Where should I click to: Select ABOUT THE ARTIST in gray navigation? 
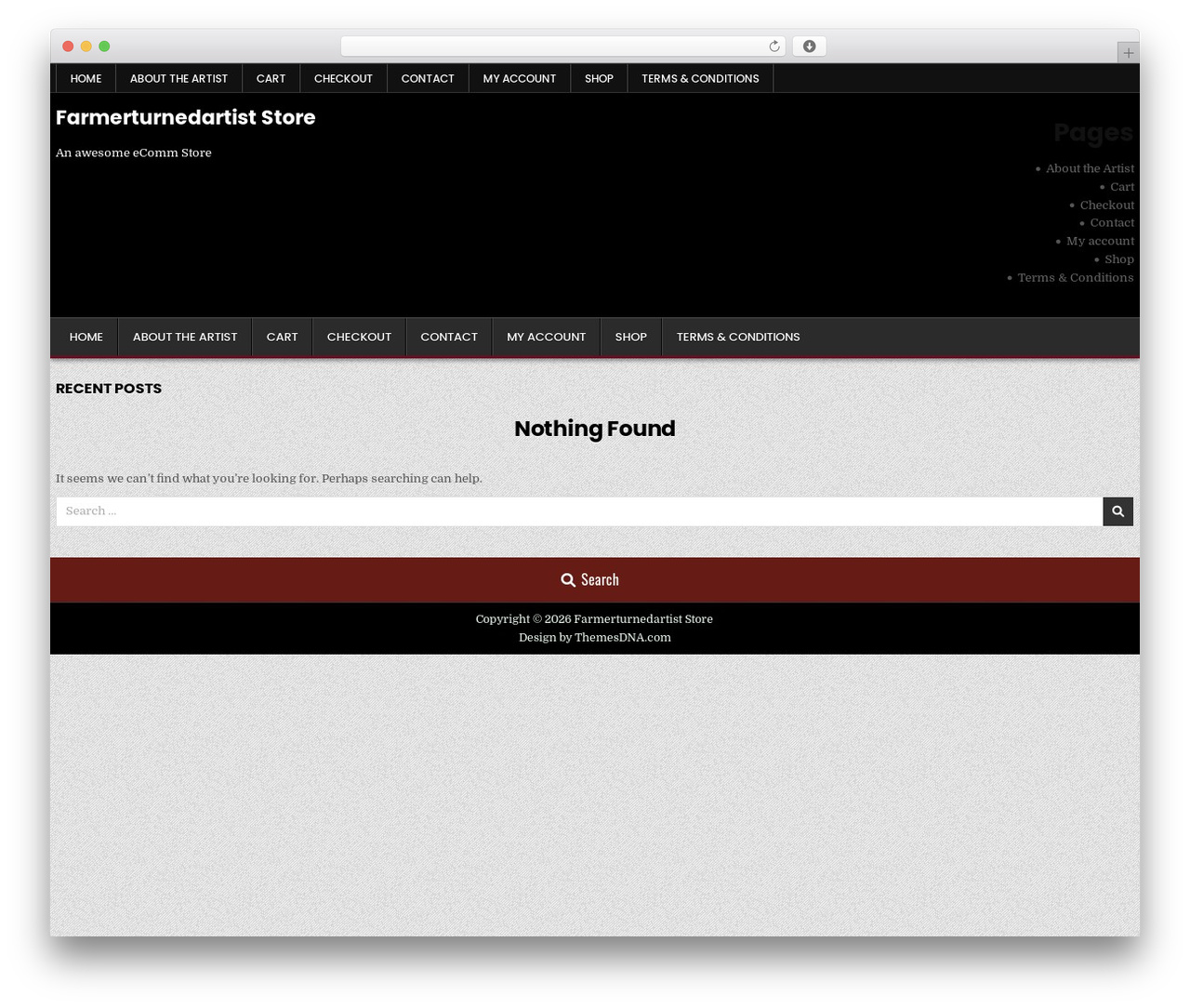click(185, 337)
